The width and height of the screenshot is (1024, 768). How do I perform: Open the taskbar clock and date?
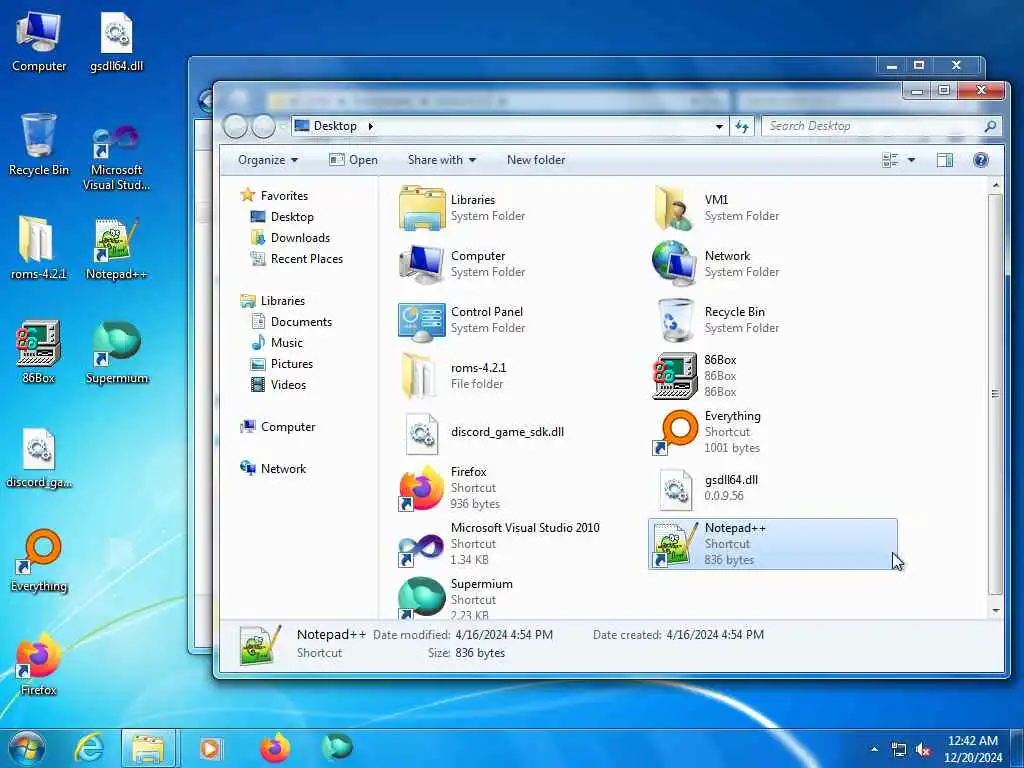point(972,749)
